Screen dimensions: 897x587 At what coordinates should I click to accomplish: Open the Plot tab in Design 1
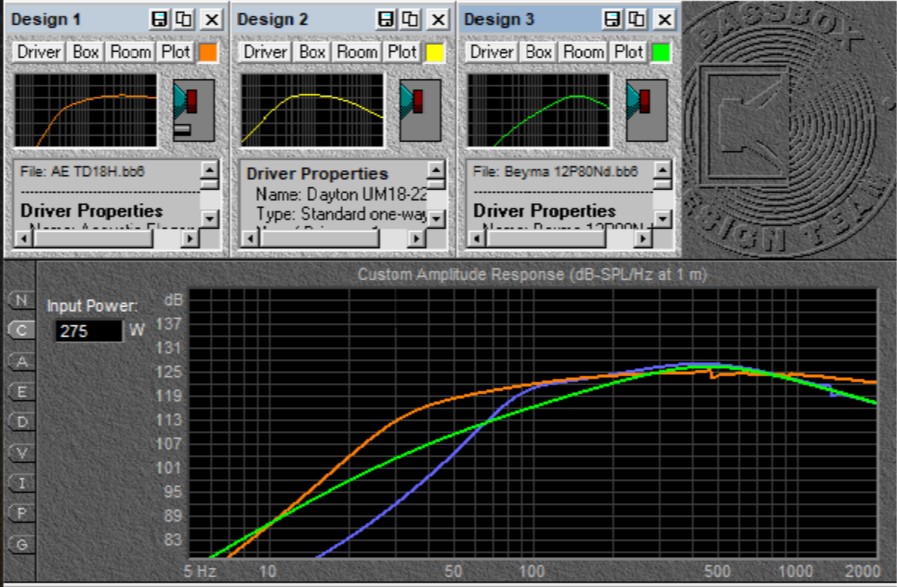click(175, 52)
